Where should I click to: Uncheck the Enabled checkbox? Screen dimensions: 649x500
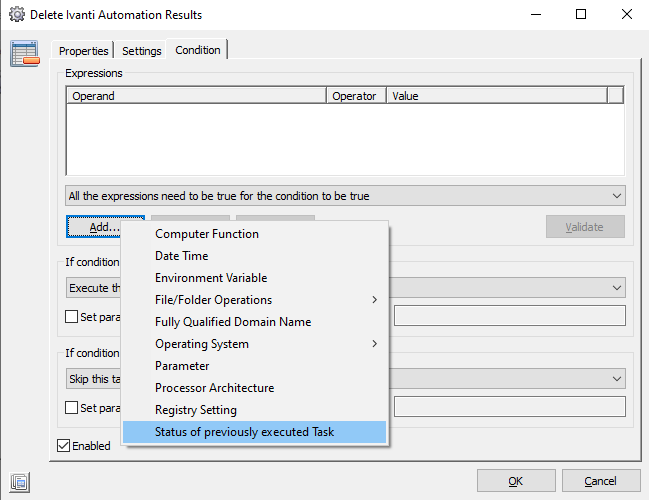[63, 446]
